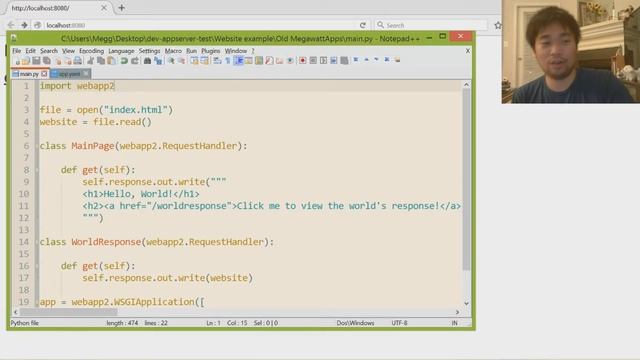The height and width of the screenshot is (360, 640).
Task: Save the current file with the Save icon
Action: tap(36, 61)
